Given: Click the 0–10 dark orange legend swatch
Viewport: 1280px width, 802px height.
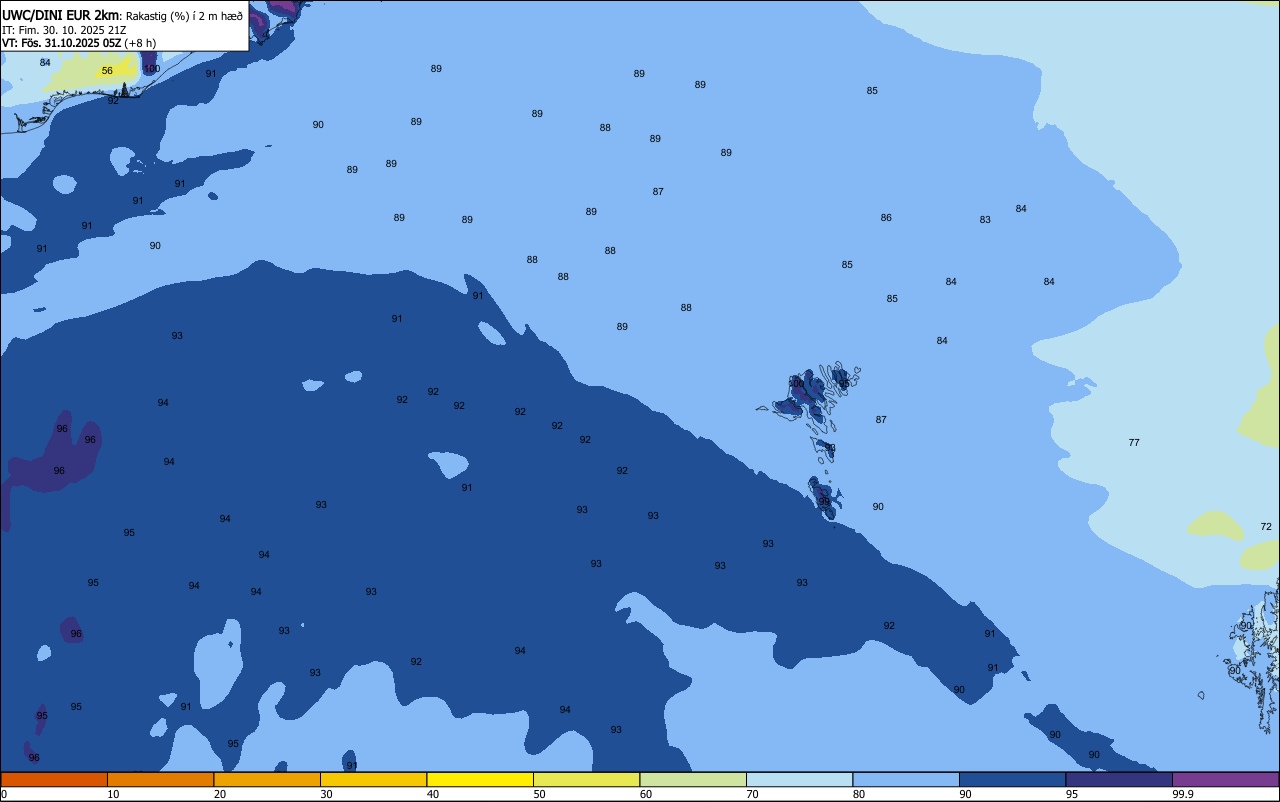Looking at the screenshot, I should click(54, 779).
